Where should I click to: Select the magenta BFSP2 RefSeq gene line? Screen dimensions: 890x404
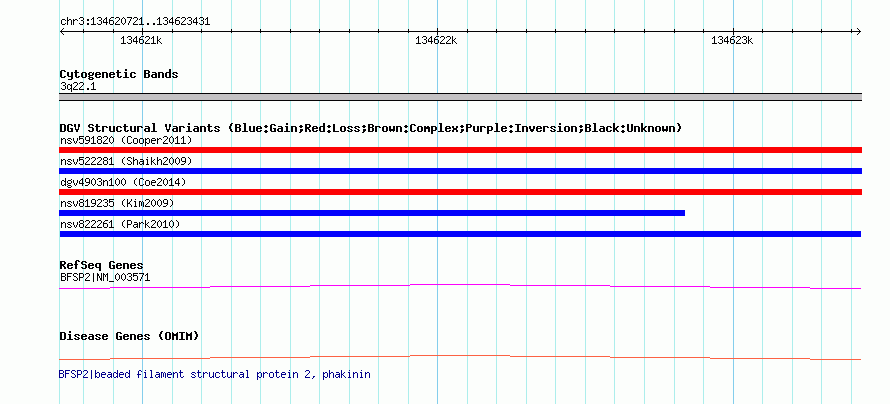coord(460,287)
